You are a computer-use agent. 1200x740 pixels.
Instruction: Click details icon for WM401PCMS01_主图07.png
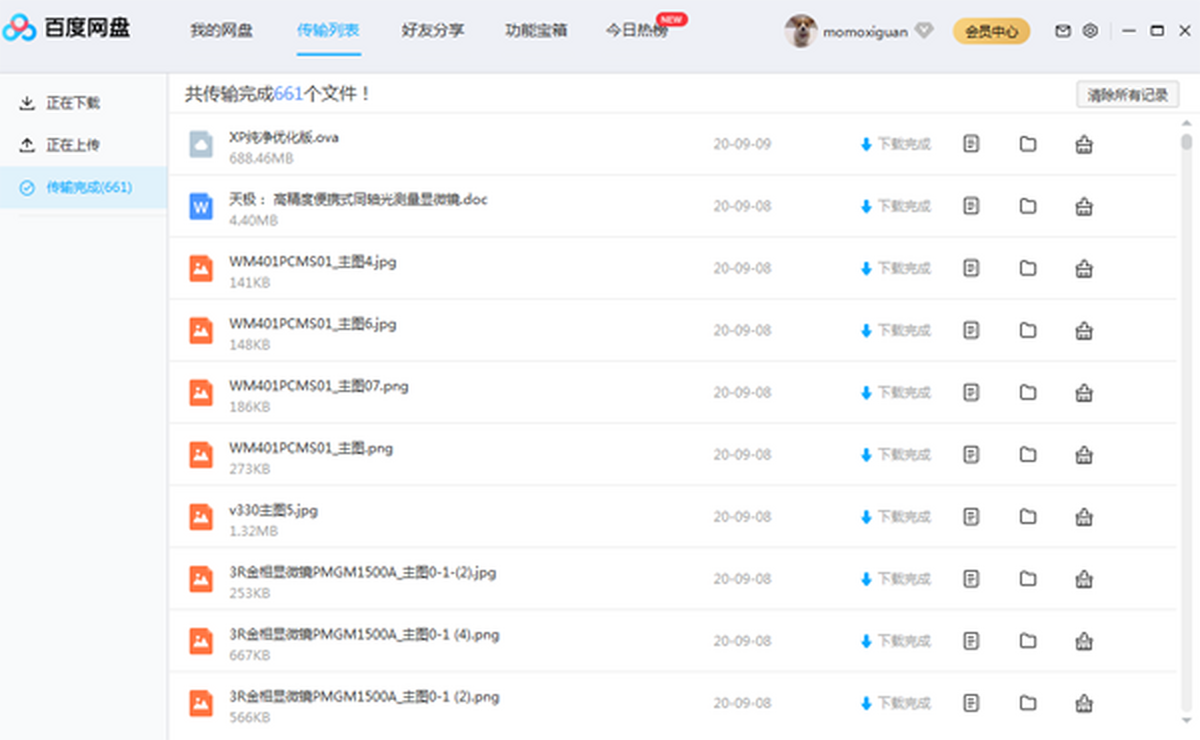[971, 392]
